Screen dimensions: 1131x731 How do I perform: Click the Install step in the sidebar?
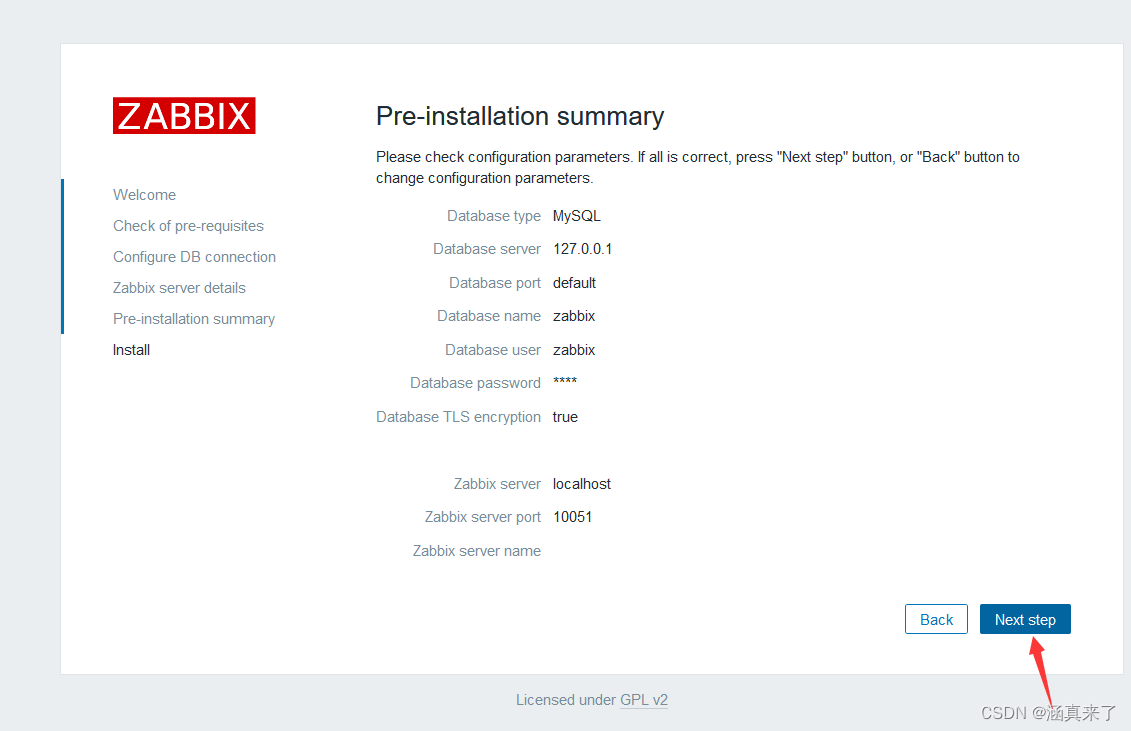click(x=131, y=349)
